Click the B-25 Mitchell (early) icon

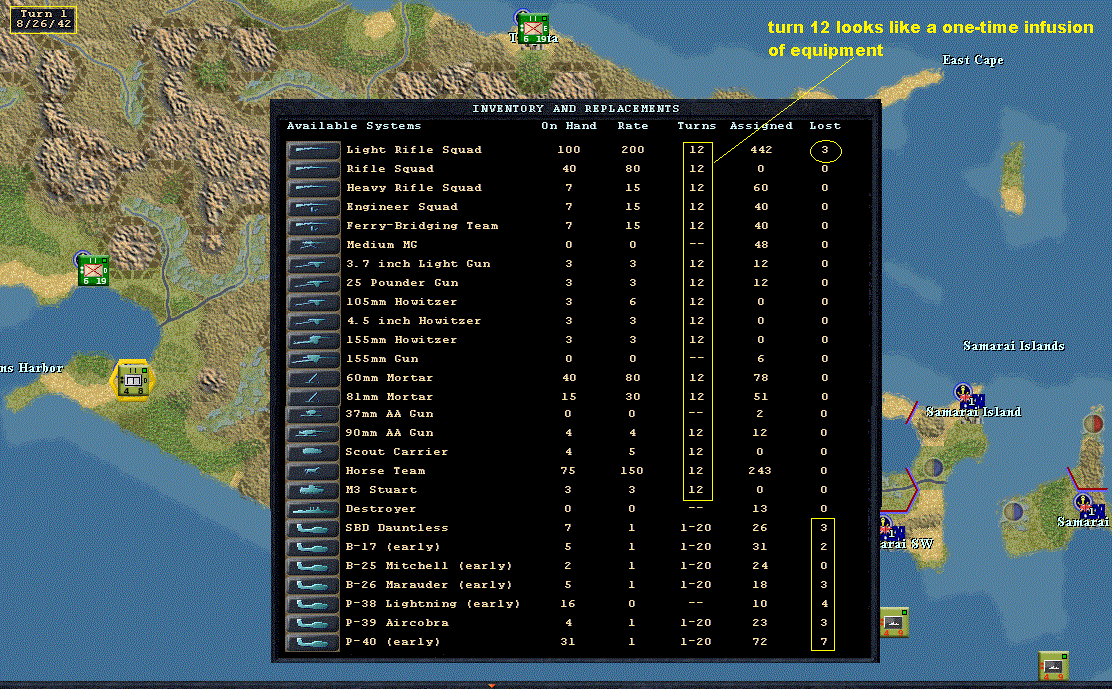click(313, 566)
